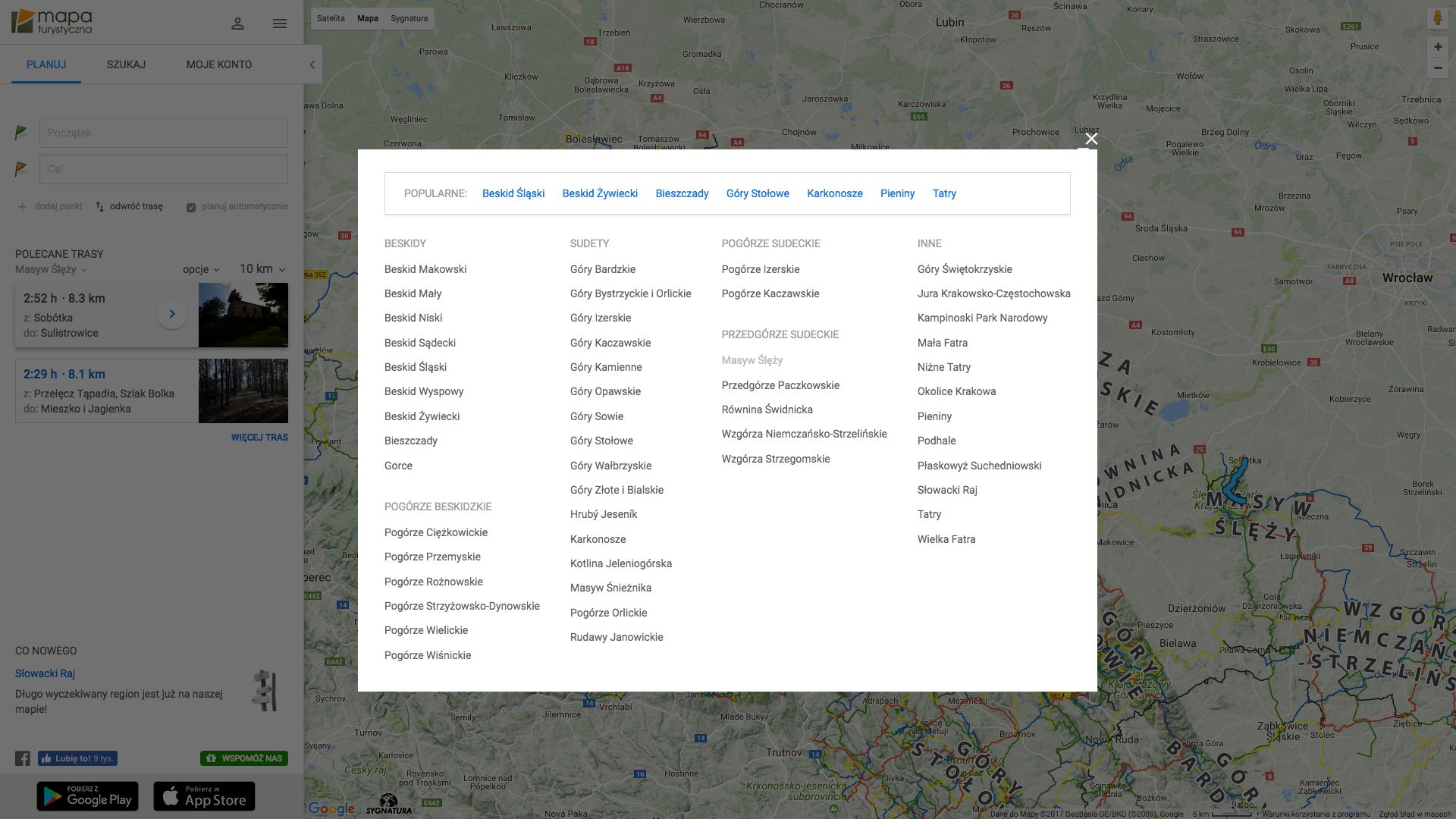
Task: Select Karkonosze from popular regions
Action: click(834, 193)
